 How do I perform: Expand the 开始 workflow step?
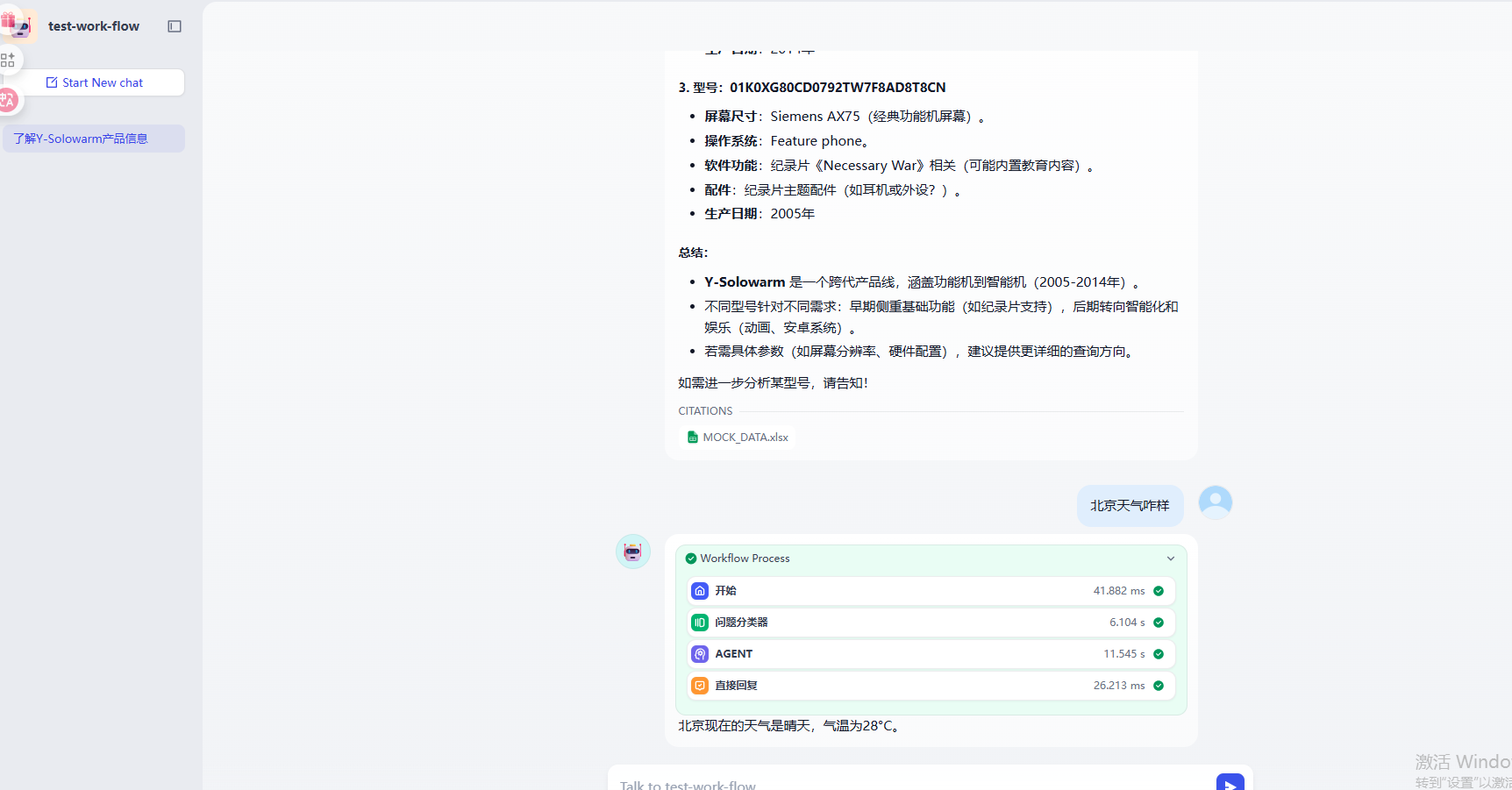pyautogui.click(x=931, y=591)
